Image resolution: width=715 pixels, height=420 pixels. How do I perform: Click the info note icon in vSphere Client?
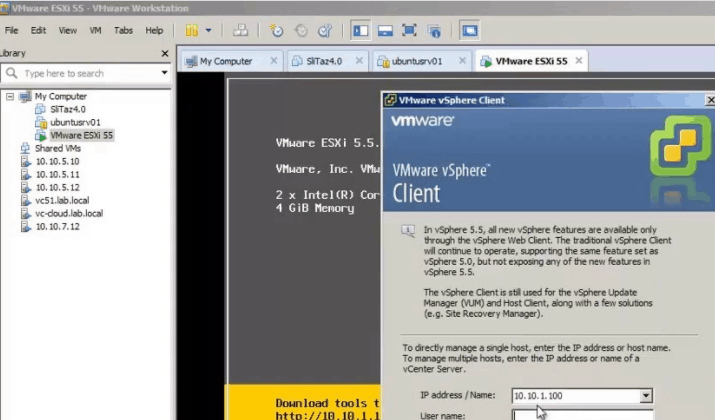(408, 231)
